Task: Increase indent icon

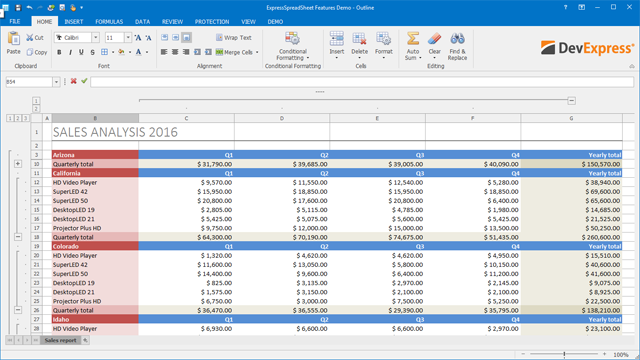Action: point(208,52)
